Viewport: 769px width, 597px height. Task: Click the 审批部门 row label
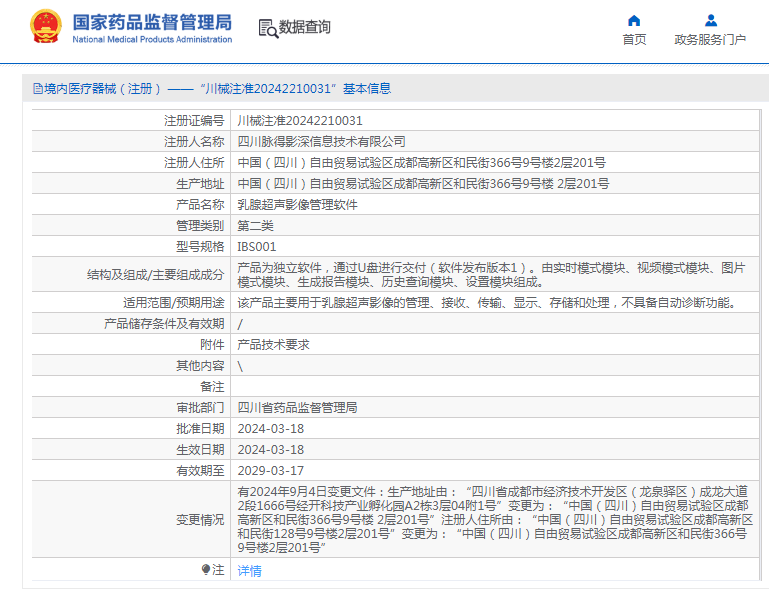[x=200, y=408]
